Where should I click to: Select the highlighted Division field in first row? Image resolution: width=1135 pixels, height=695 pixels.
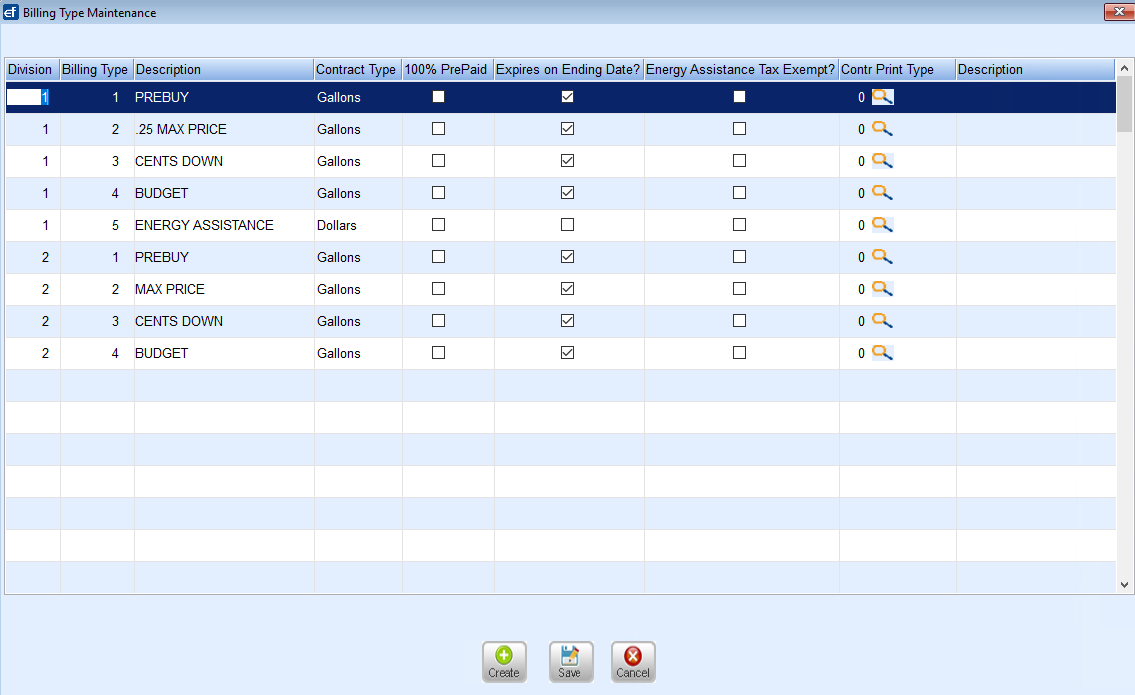tap(28, 97)
